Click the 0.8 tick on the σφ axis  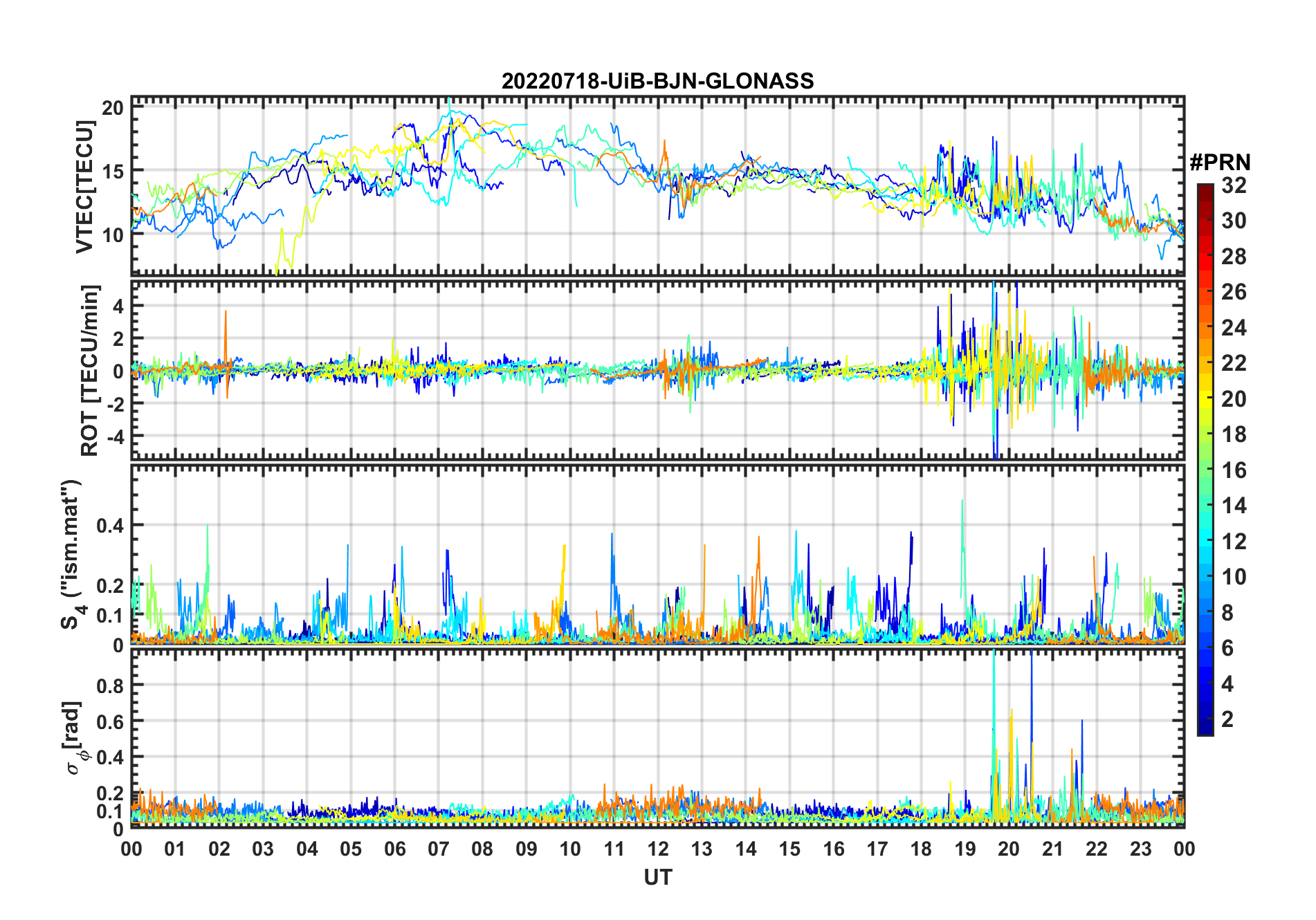pos(110,686)
